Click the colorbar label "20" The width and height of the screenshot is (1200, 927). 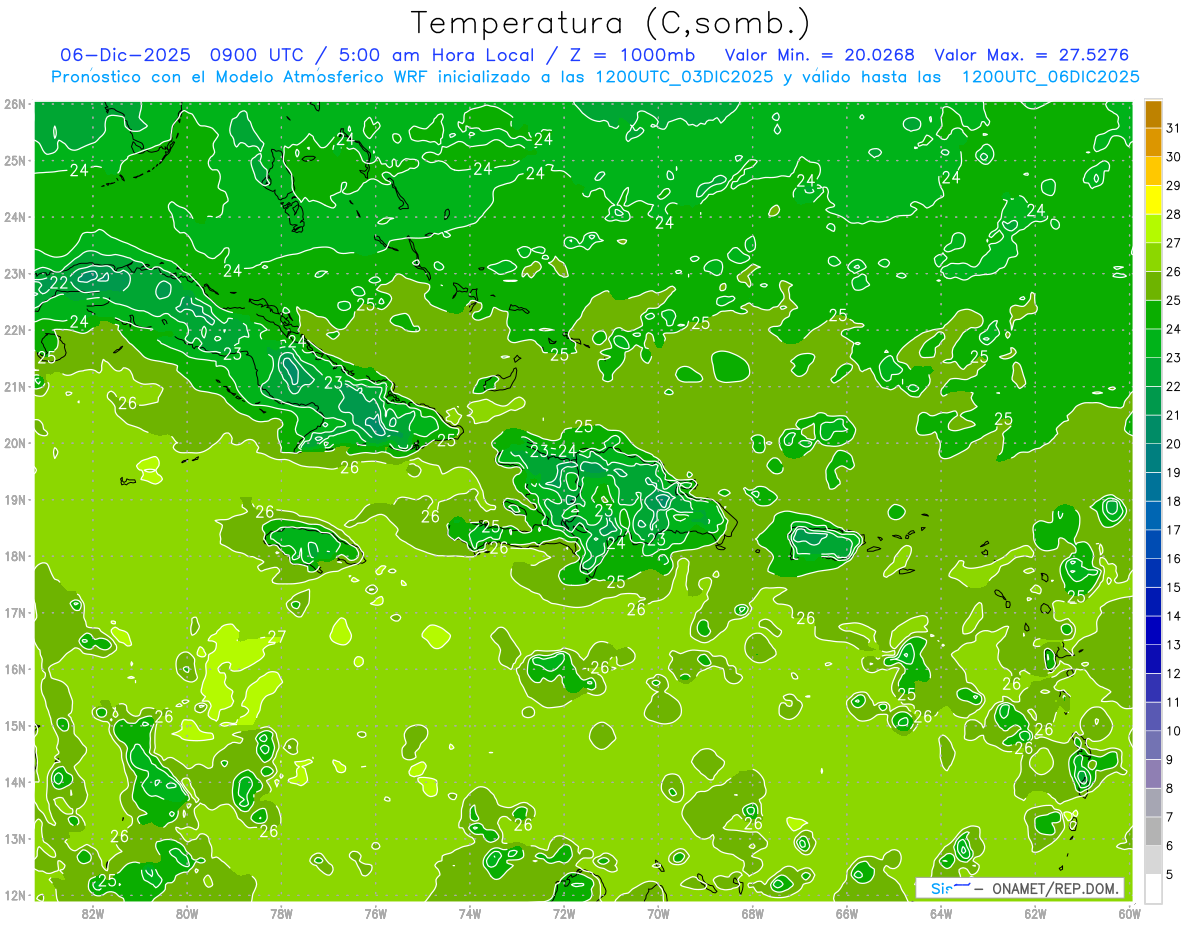[x=1174, y=444]
